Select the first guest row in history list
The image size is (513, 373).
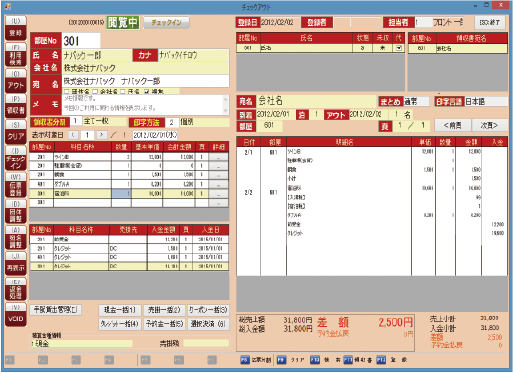[321, 48]
